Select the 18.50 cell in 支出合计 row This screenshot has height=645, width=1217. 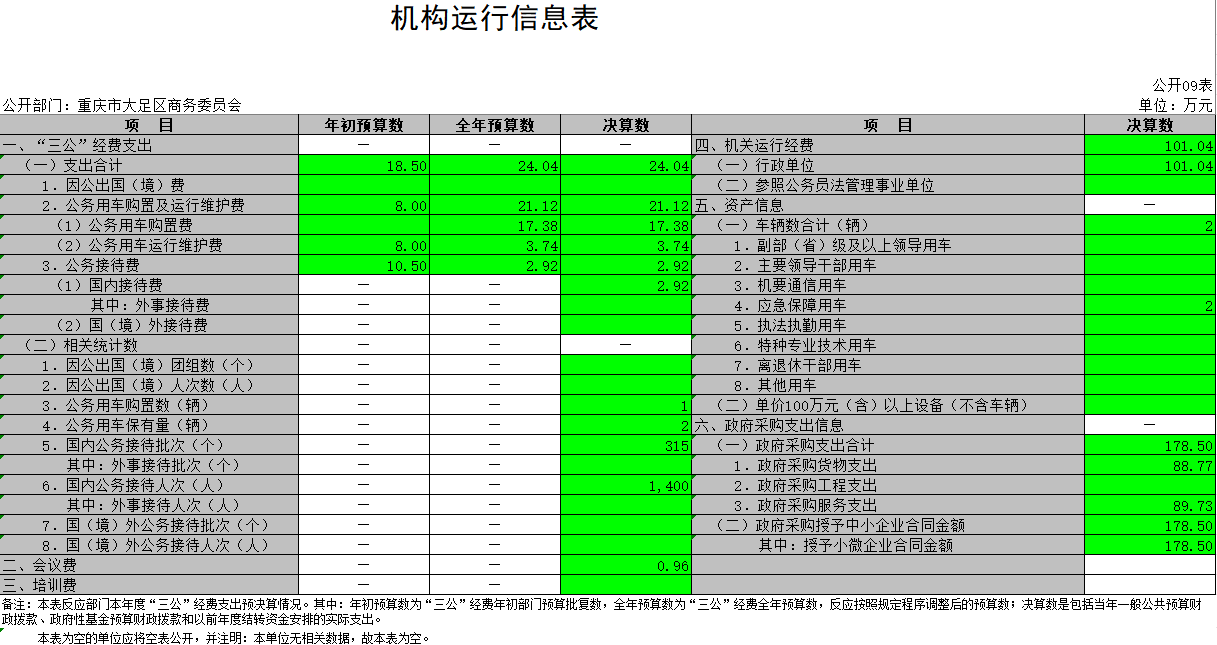tap(364, 165)
